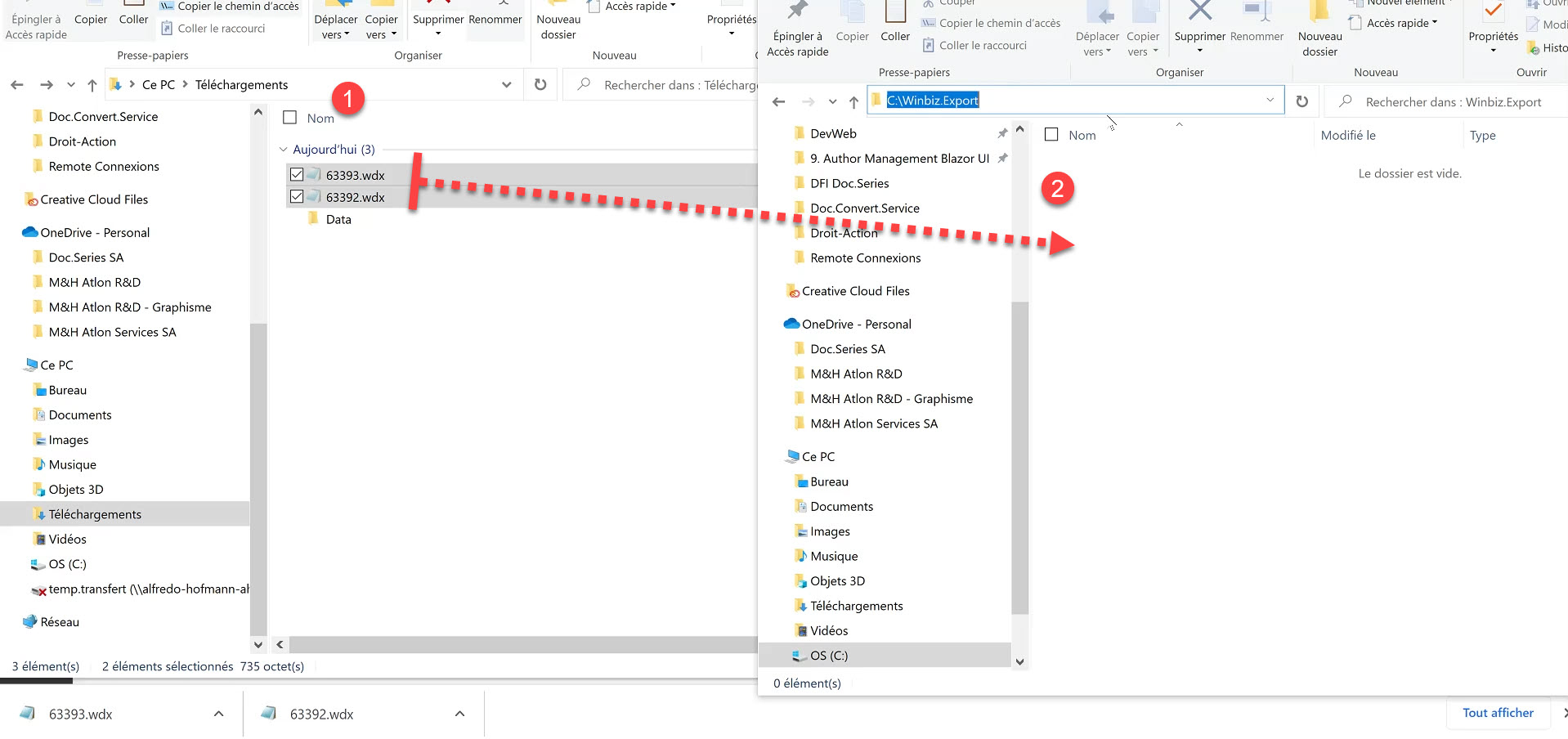Click the 63393.wdx file icon in the list
Viewport: 1568px width, 739px height.
pos(313,175)
